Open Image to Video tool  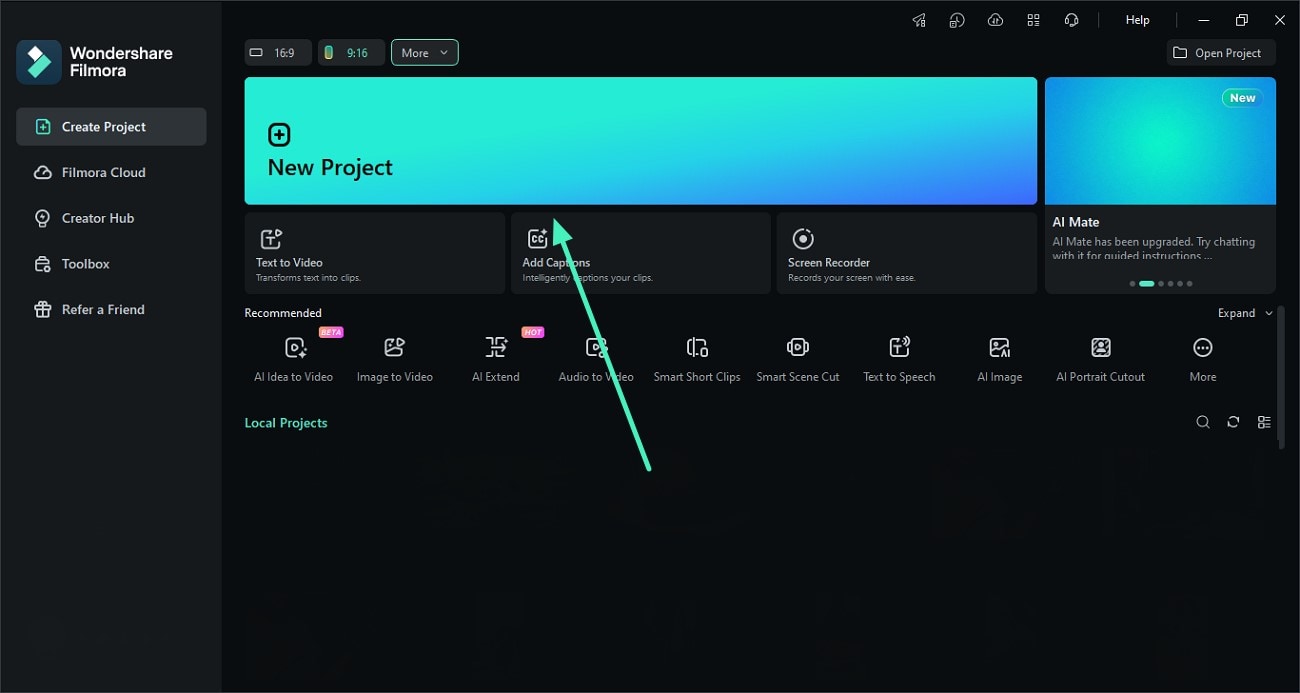coord(394,358)
